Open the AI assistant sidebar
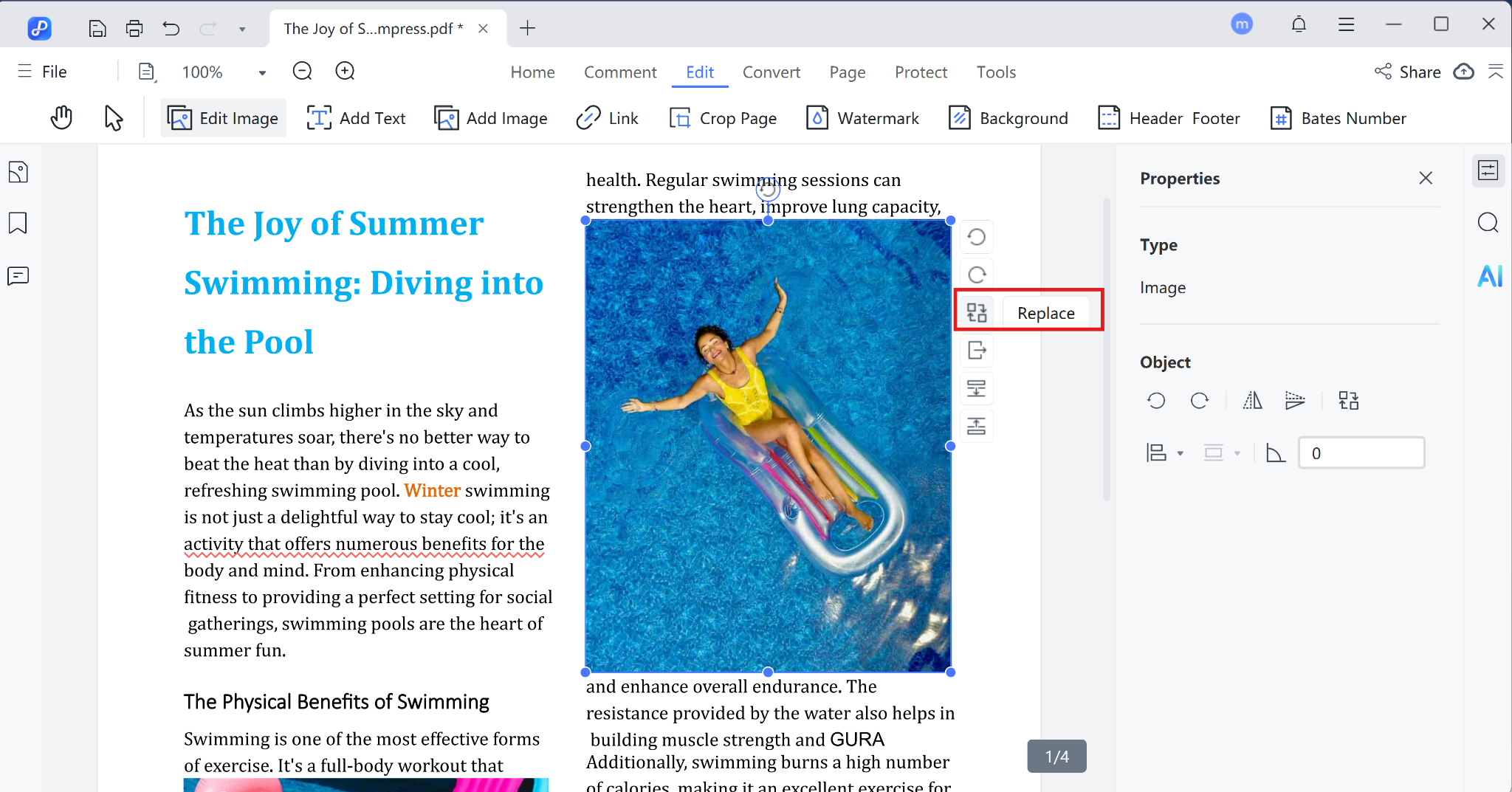1512x792 pixels. pos(1489,276)
